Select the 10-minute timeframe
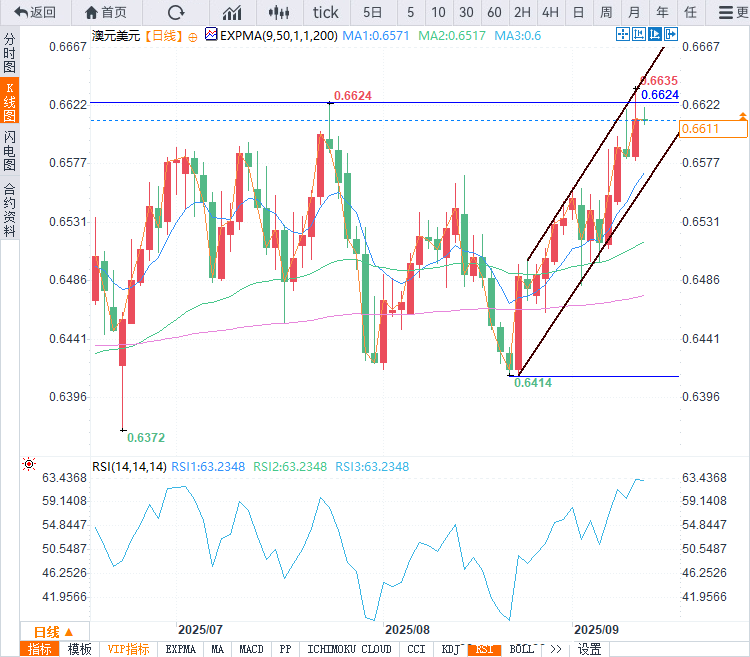 [x=438, y=12]
